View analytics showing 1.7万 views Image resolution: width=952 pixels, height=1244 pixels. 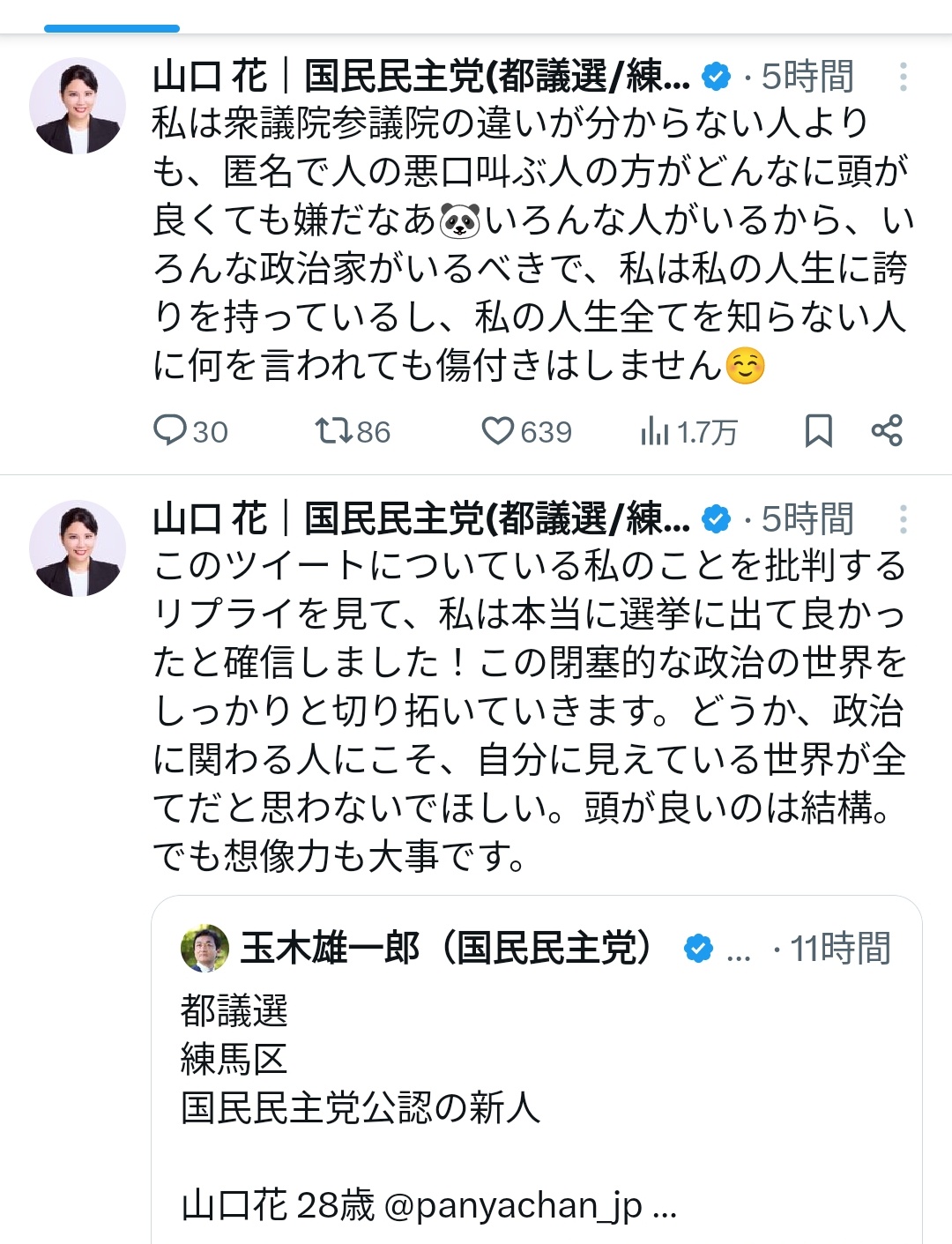688,431
